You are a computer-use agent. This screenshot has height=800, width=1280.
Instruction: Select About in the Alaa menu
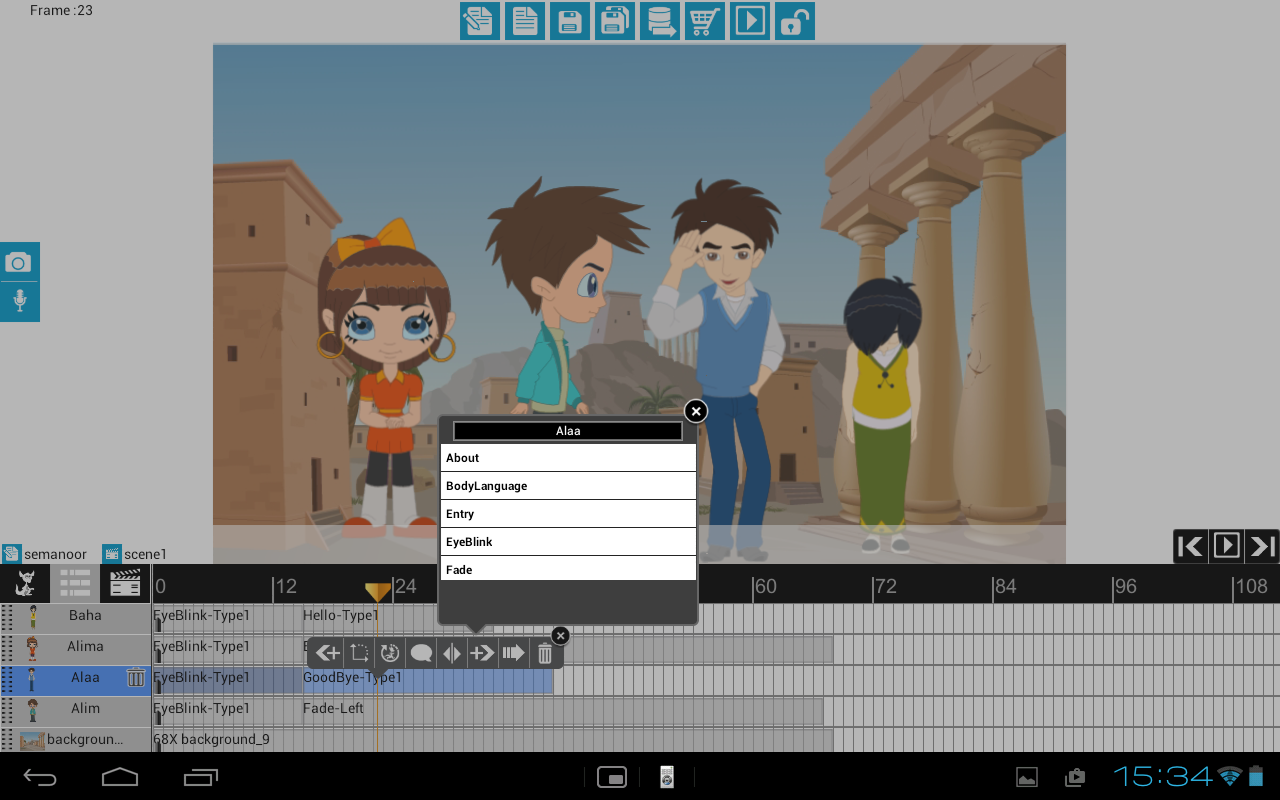(568, 458)
